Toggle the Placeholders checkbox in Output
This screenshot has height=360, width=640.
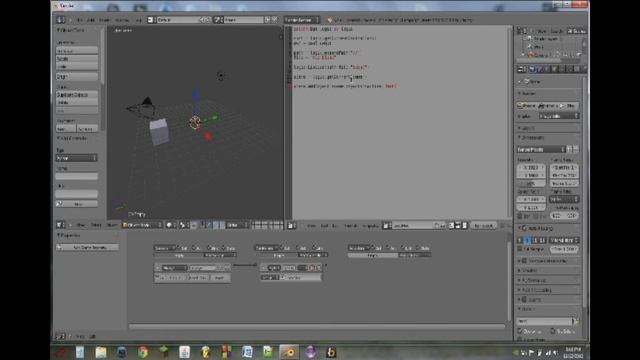(553, 331)
